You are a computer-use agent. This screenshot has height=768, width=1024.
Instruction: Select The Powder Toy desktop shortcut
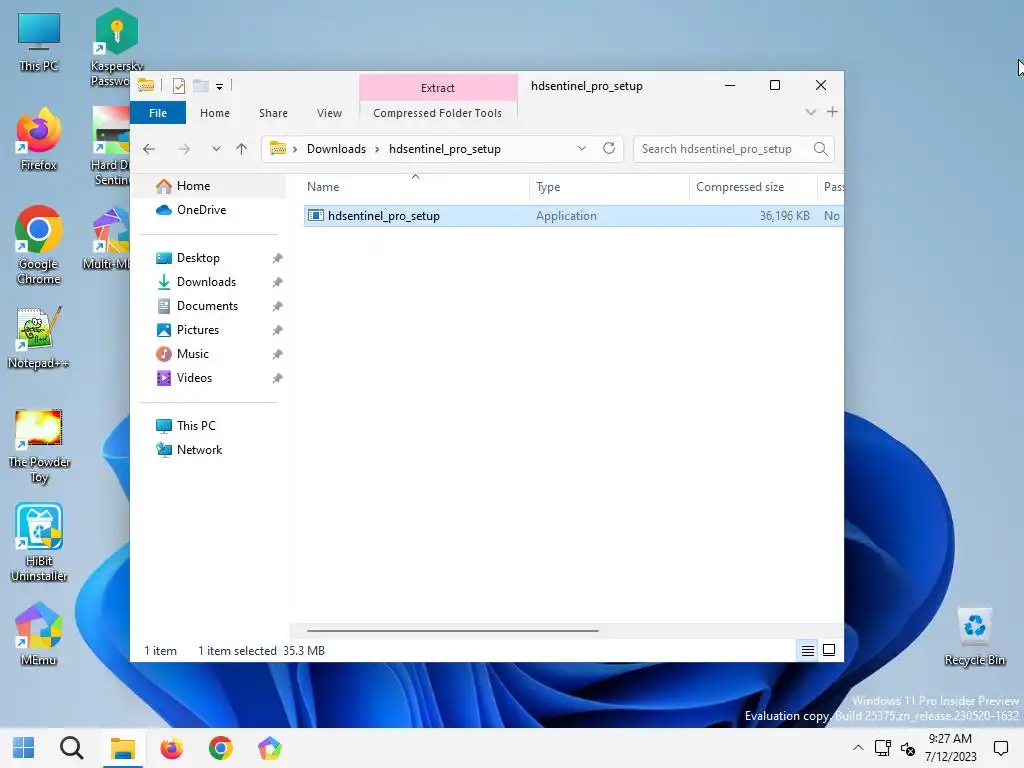39,445
